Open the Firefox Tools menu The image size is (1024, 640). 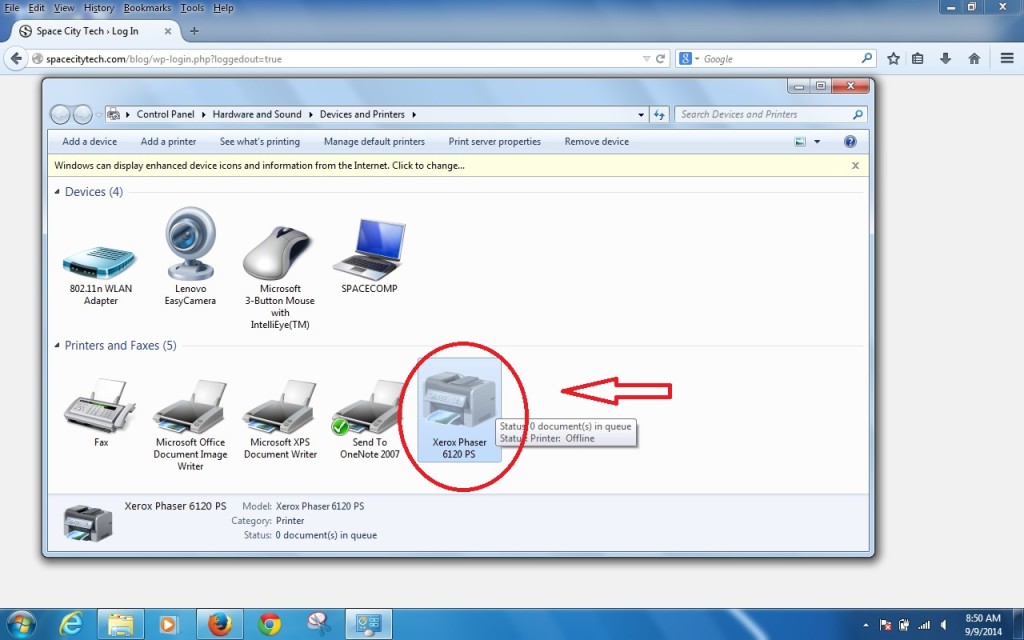point(192,8)
